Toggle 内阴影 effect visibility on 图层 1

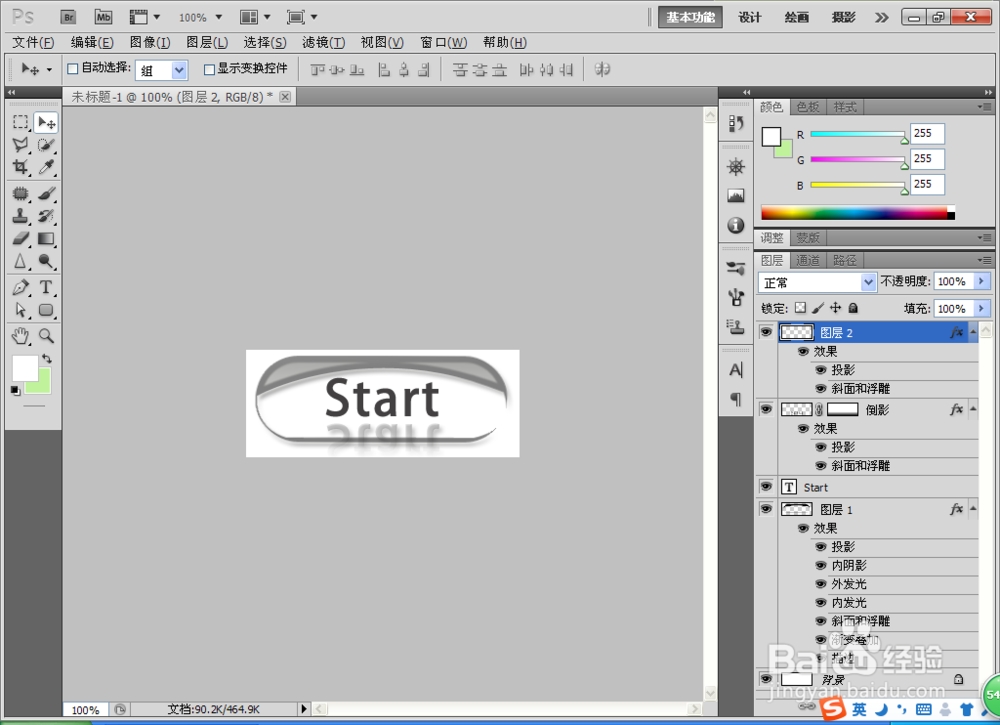point(821,566)
